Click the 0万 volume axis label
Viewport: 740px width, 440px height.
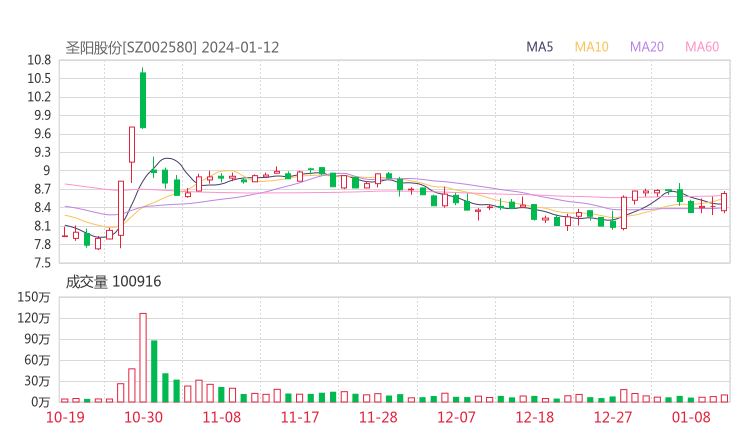click(41, 402)
